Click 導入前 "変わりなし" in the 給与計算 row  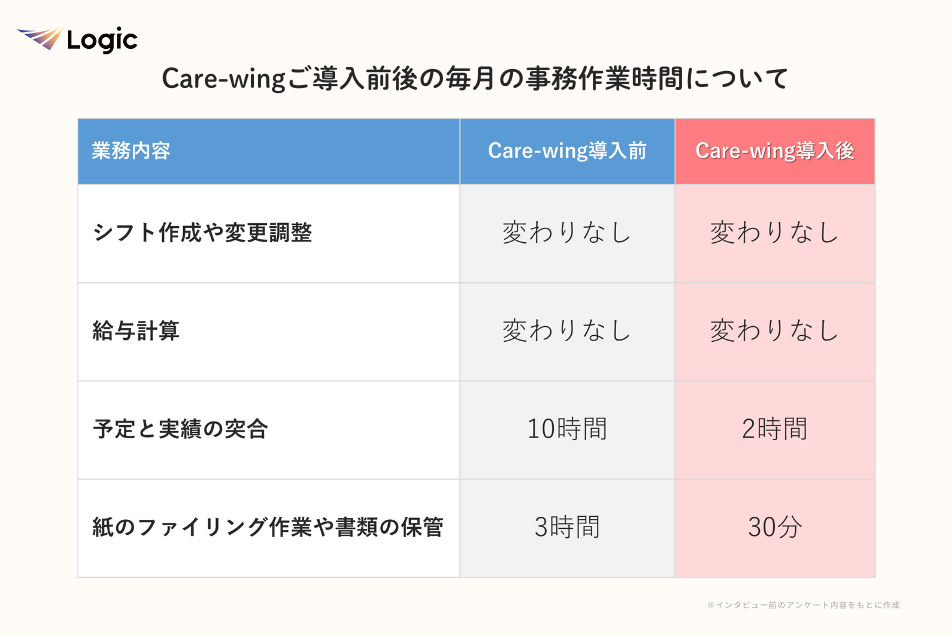click(x=567, y=331)
